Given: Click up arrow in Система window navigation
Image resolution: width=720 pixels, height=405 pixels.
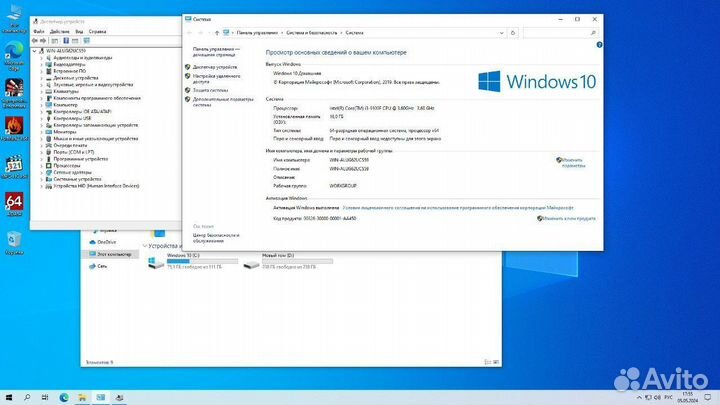Looking at the screenshot, I should coord(217,33).
